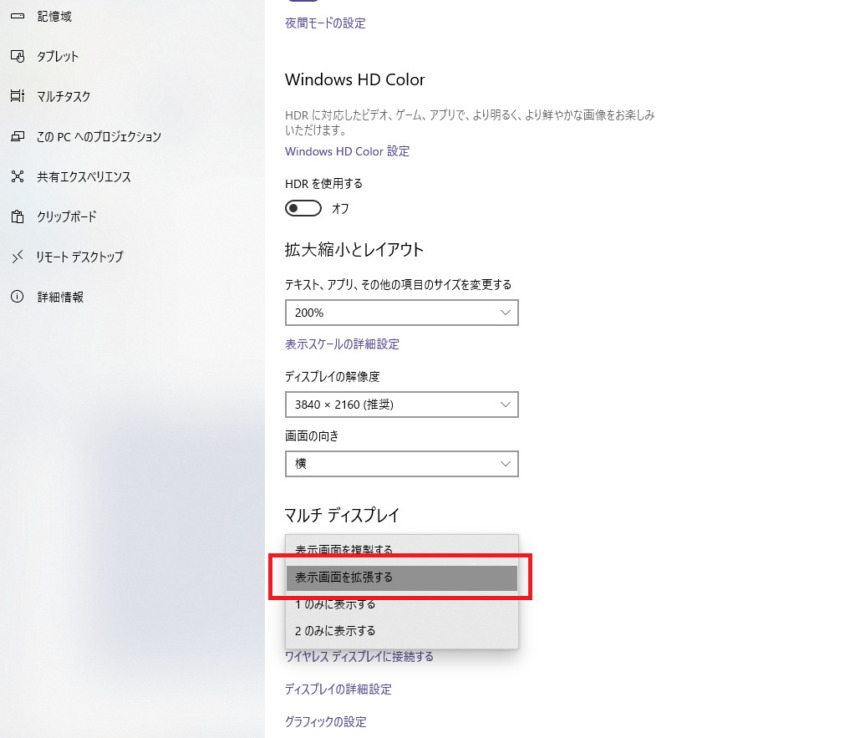Image resolution: width=860 pixels, height=738 pixels.
Task: Click the クリップボード clipboard icon
Action: coord(18,217)
